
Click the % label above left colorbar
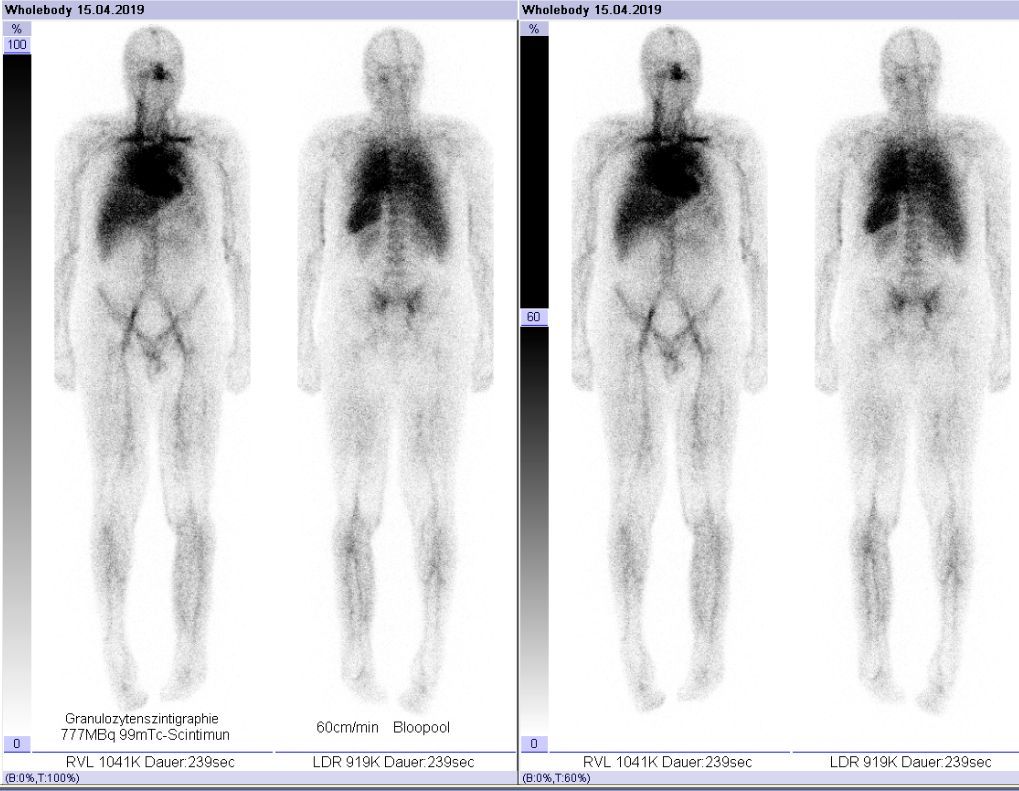coord(17,29)
